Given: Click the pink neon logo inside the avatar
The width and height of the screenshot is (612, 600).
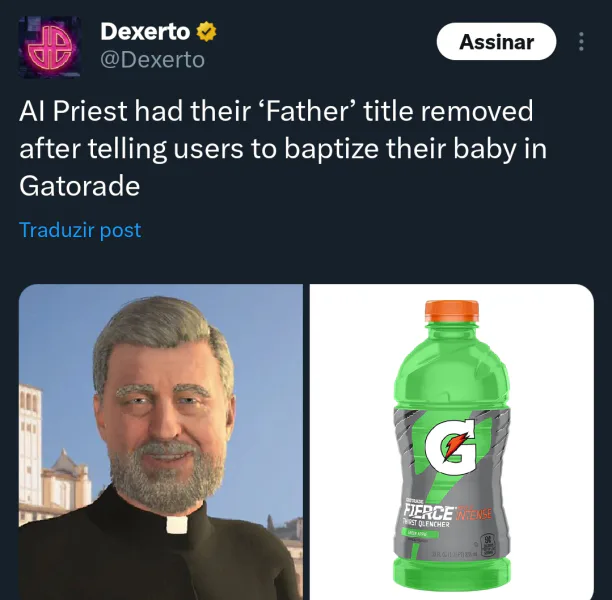Looking at the screenshot, I should click(50, 47).
